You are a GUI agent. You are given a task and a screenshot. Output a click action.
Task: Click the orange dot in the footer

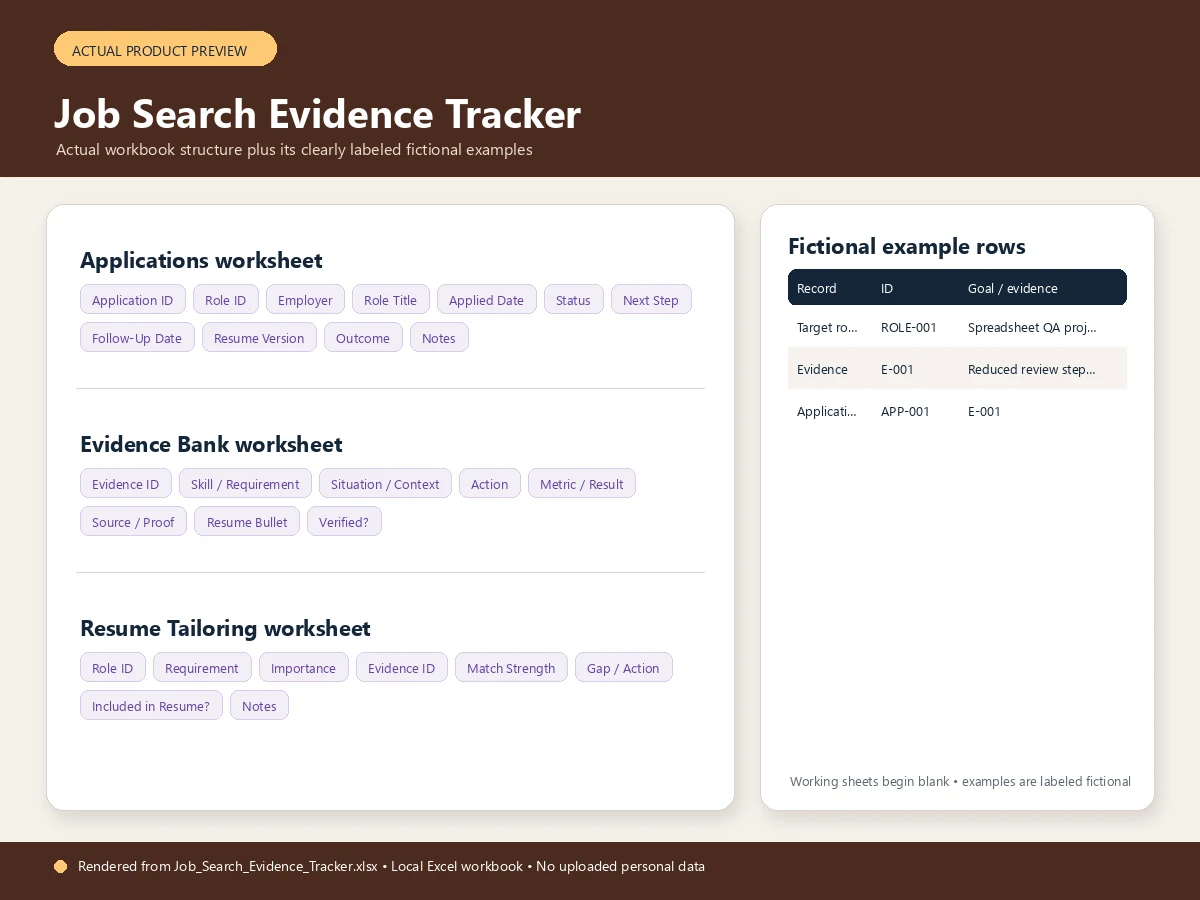click(60, 867)
